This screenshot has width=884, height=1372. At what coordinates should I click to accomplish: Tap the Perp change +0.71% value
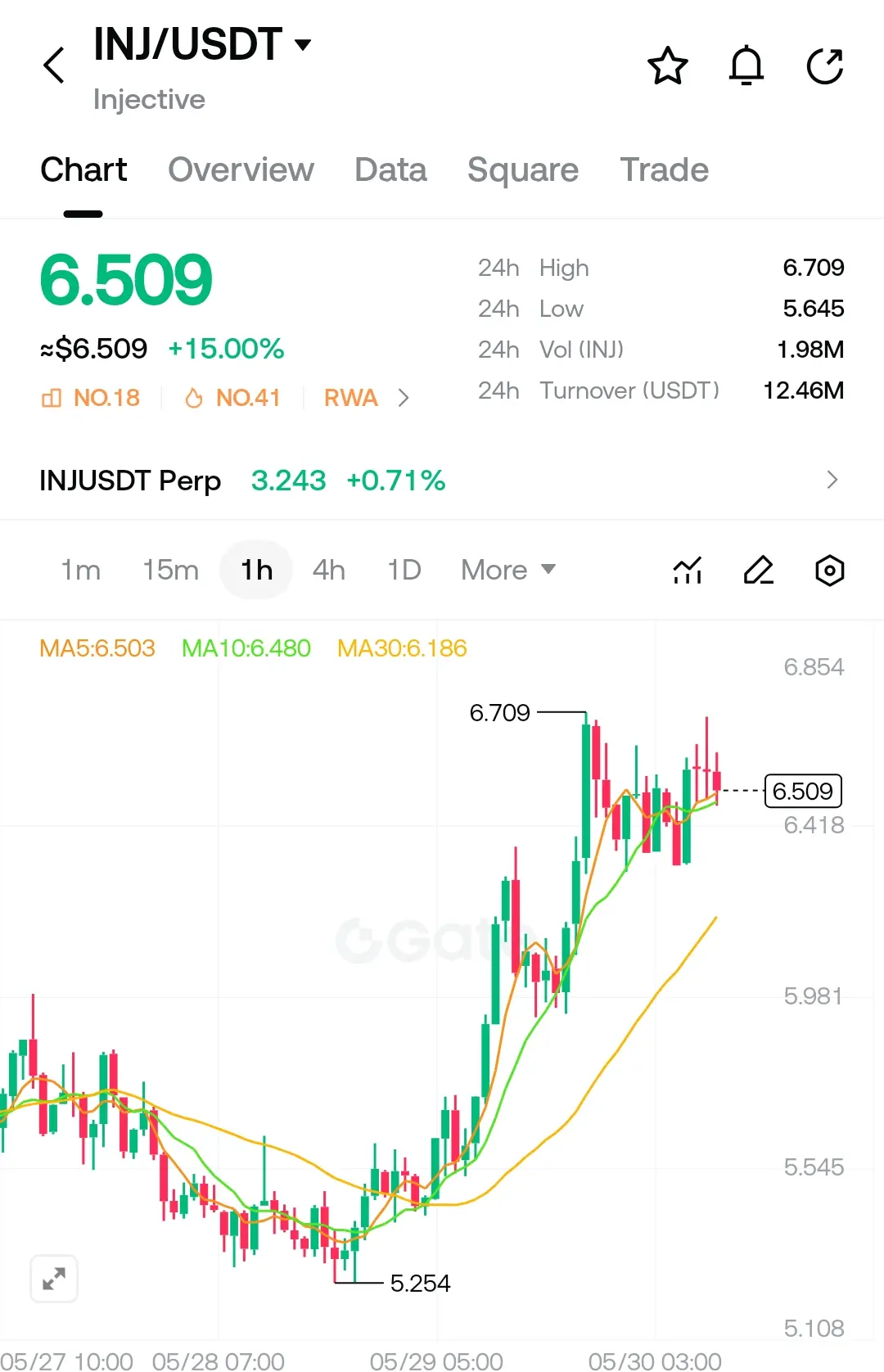(396, 481)
